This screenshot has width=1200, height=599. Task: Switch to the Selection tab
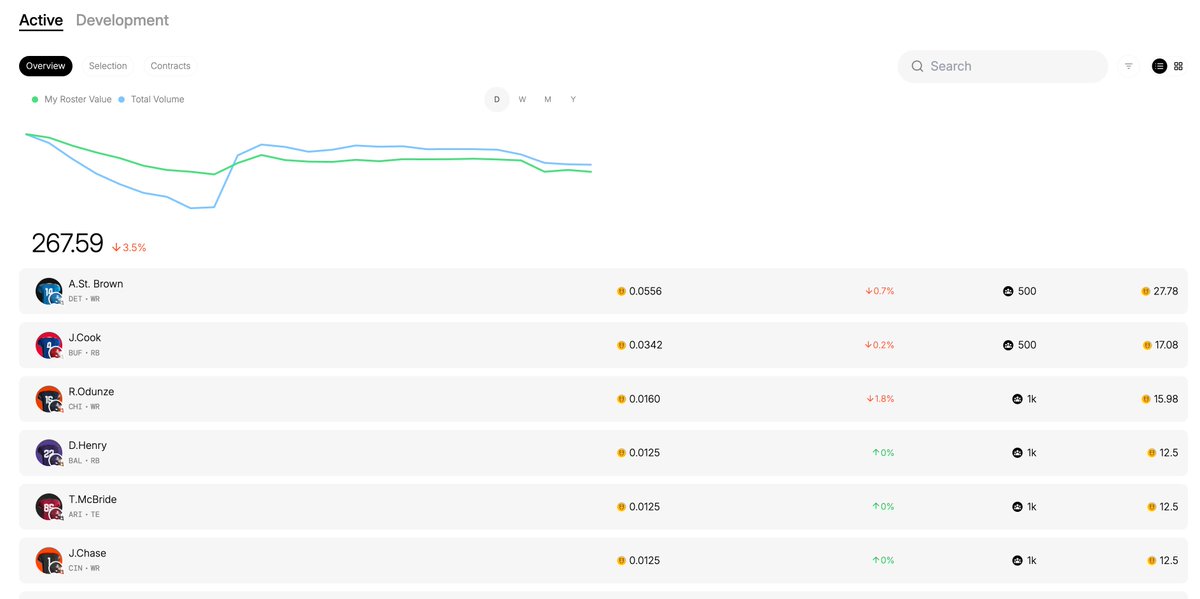pos(108,66)
